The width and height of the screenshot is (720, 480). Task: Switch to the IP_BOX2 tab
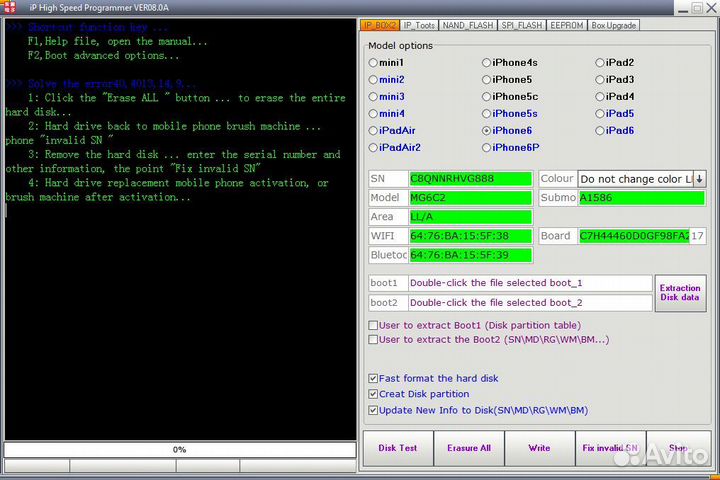pos(380,25)
